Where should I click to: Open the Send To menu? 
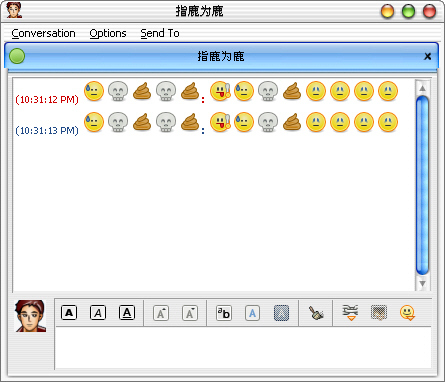click(x=160, y=33)
